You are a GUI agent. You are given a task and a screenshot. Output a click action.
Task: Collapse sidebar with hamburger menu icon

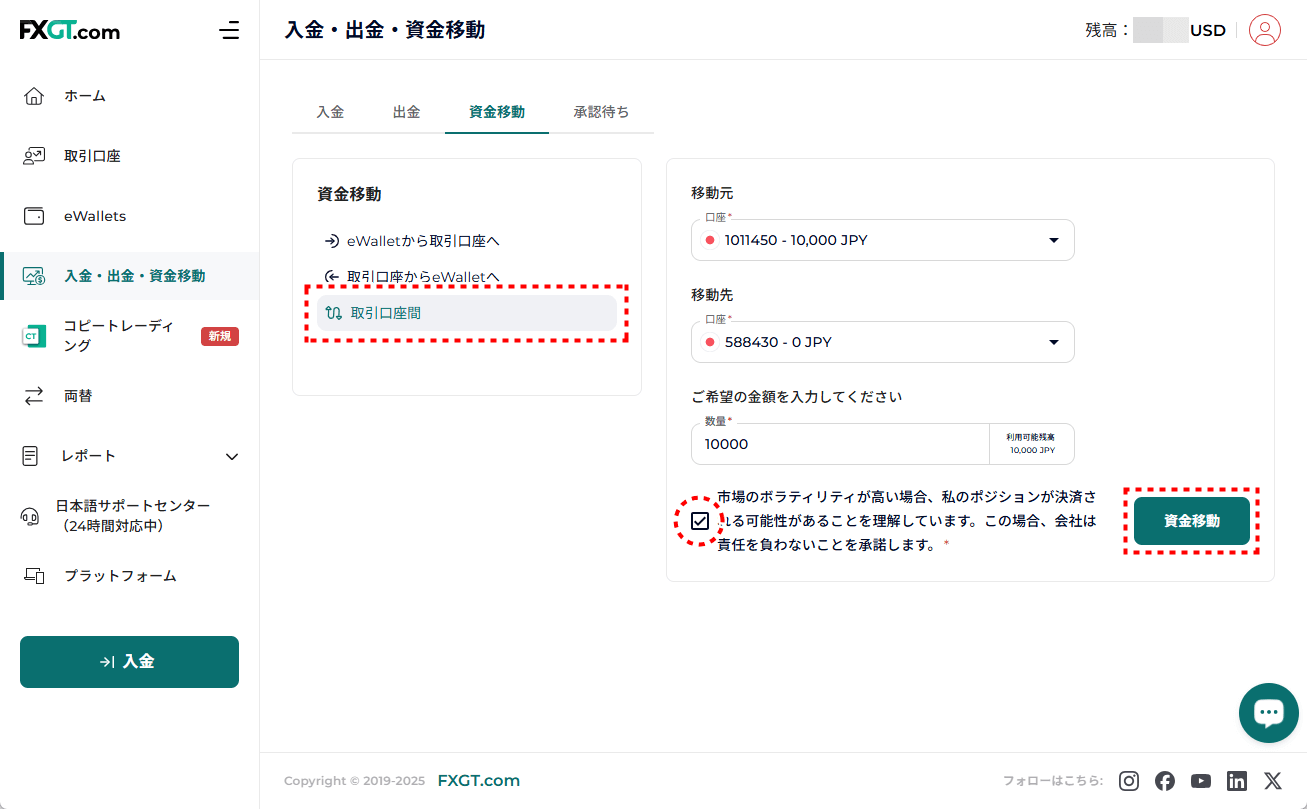229,30
